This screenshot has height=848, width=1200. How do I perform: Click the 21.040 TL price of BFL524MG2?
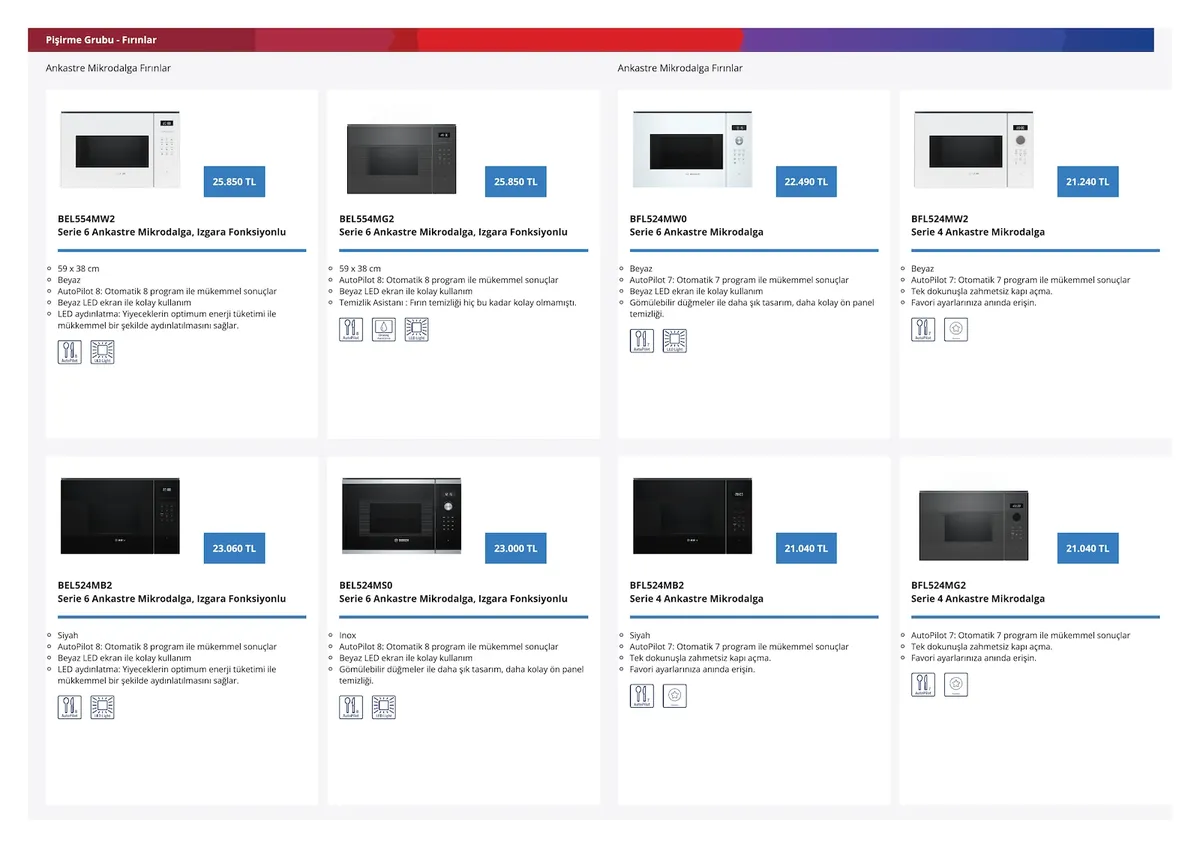click(1088, 548)
